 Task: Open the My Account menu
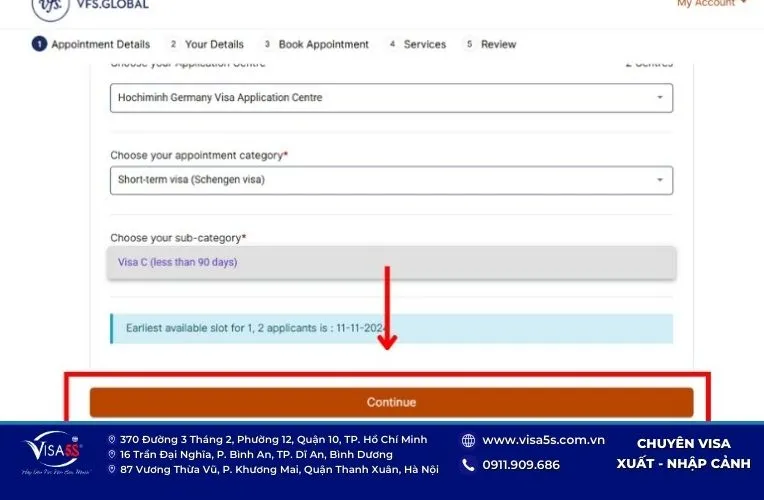click(711, 3)
